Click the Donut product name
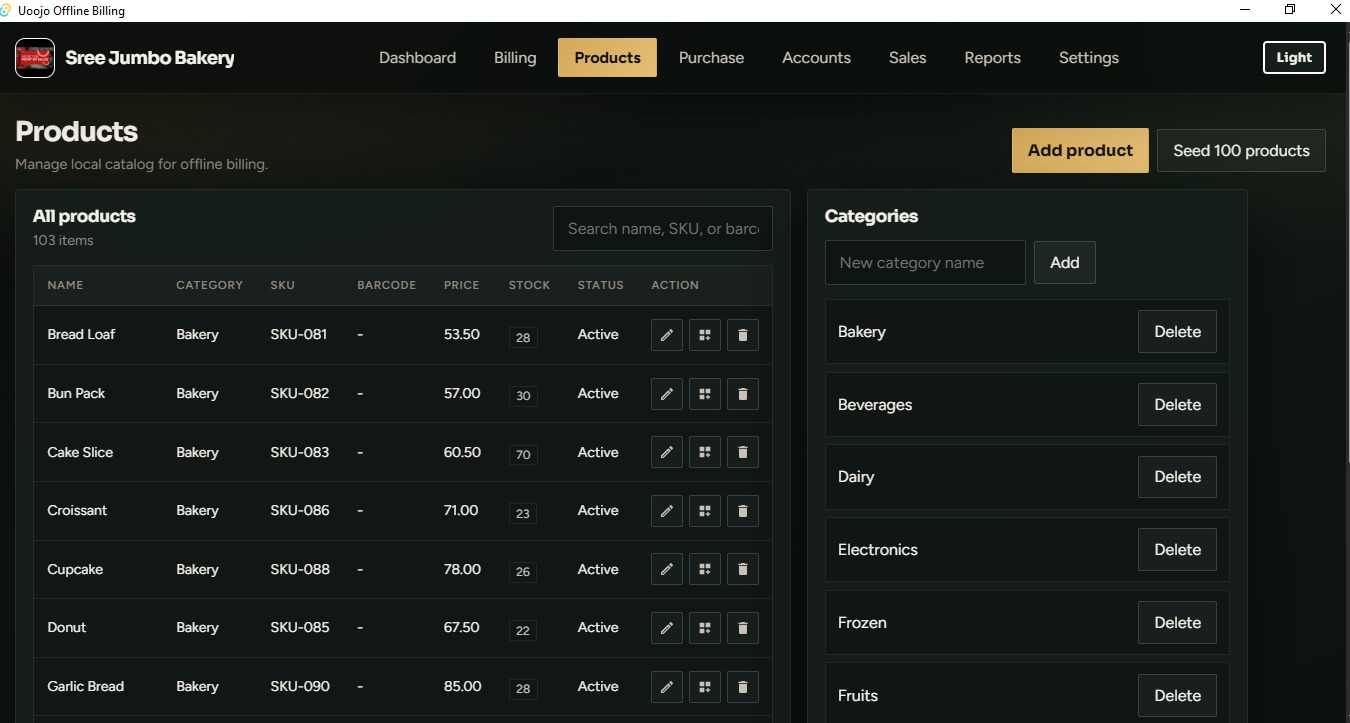Screen dimensions: 1350x723 point(67,628)
